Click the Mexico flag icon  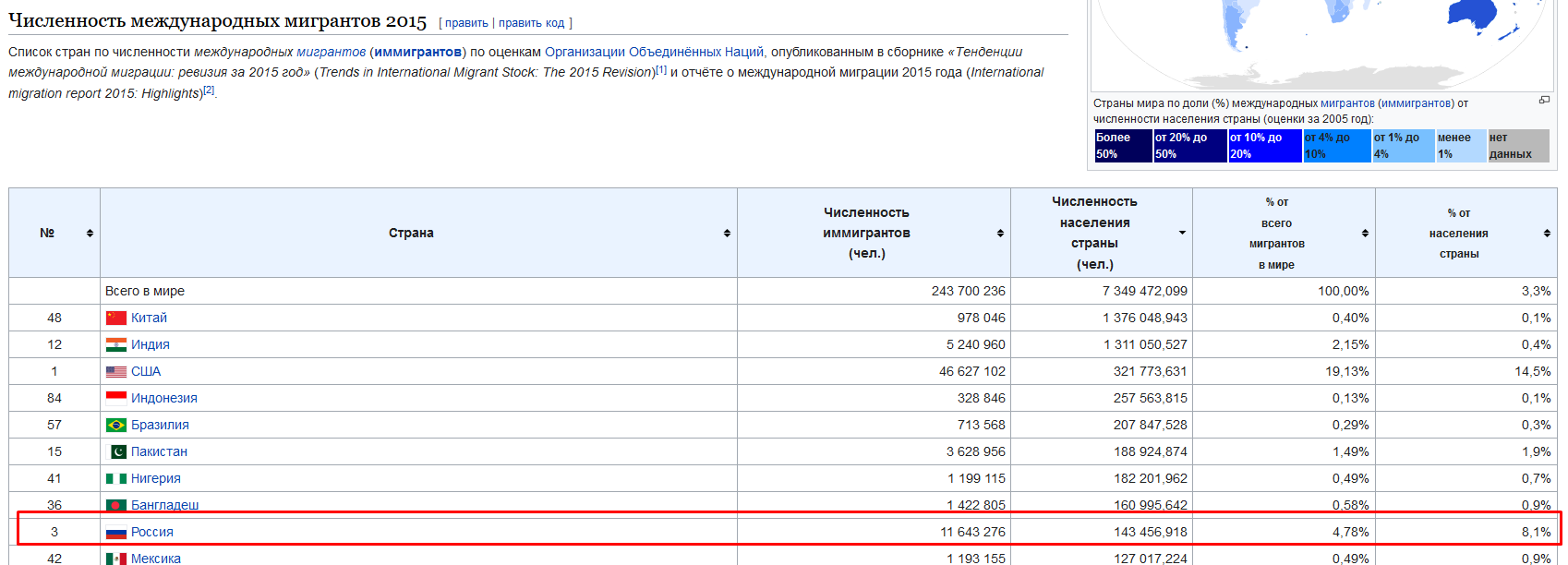[x=116, y=559]
